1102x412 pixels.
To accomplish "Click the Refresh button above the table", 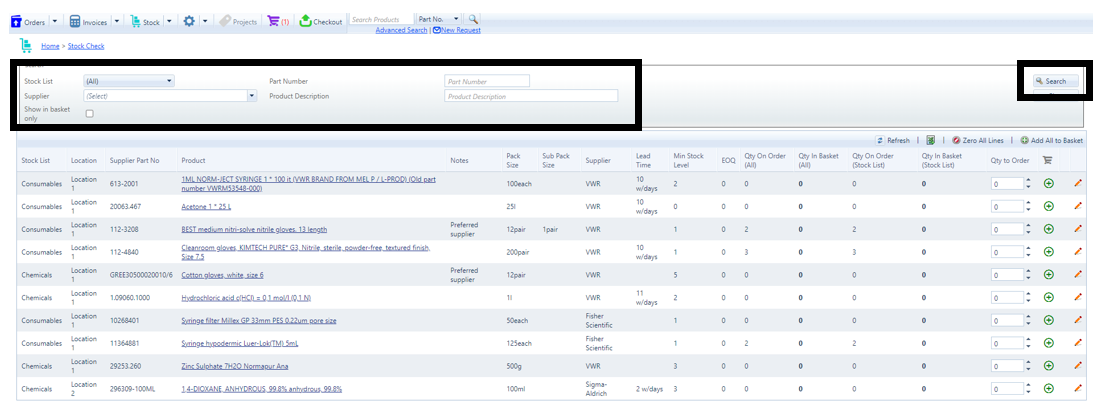I will coord(893,141).
